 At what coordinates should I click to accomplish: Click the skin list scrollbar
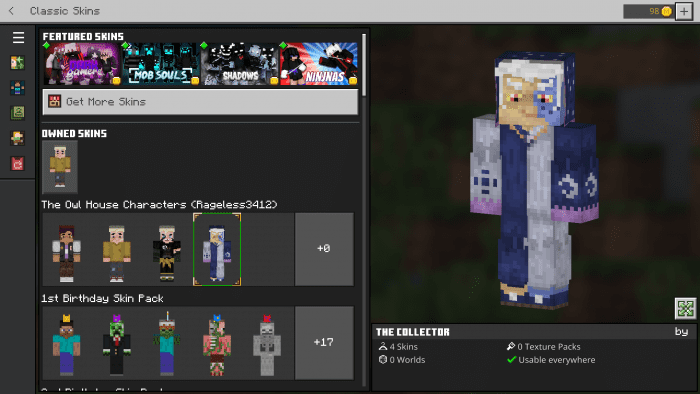tap(364, 65)
